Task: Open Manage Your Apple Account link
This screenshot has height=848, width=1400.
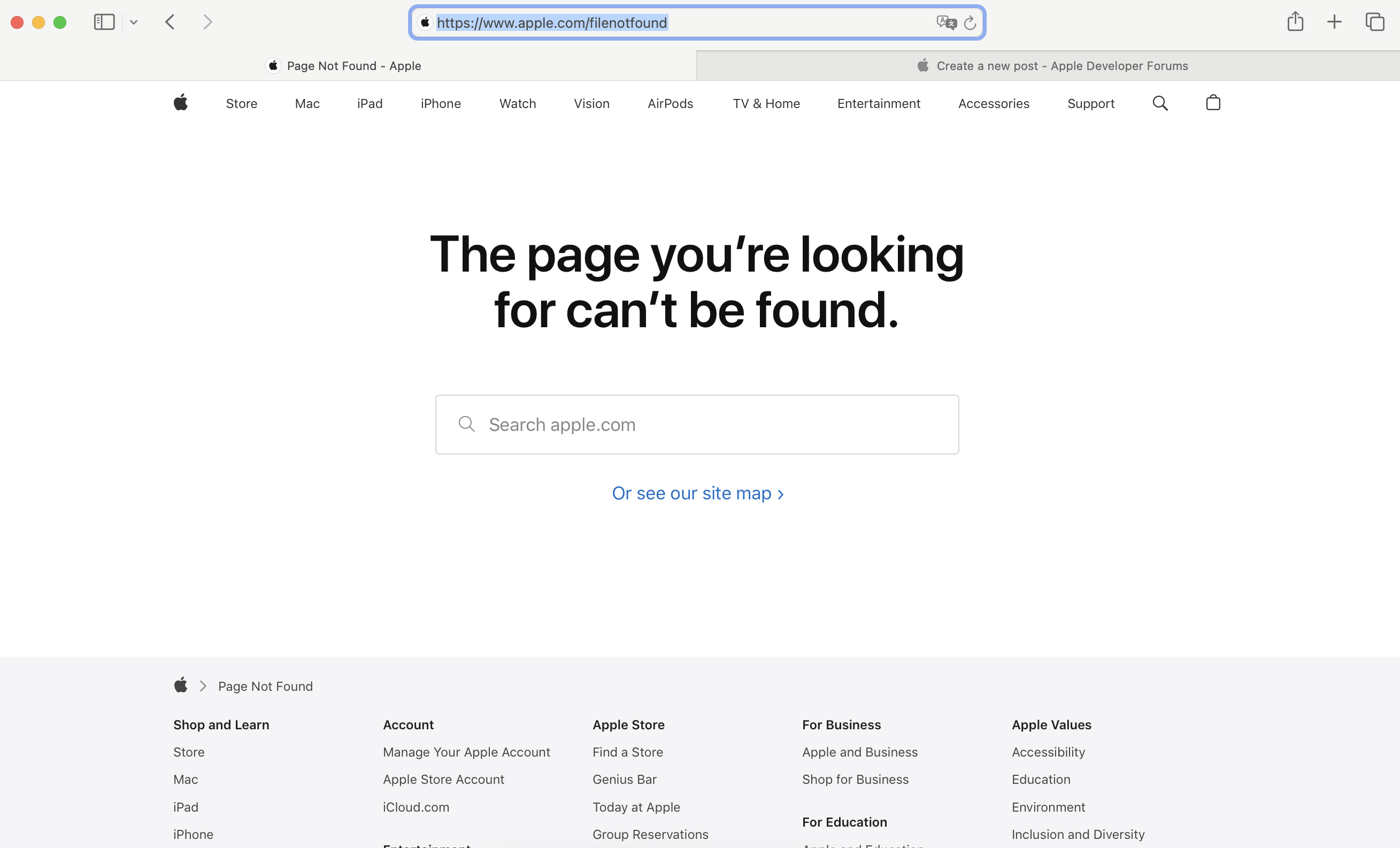Action: coord(466,752)
